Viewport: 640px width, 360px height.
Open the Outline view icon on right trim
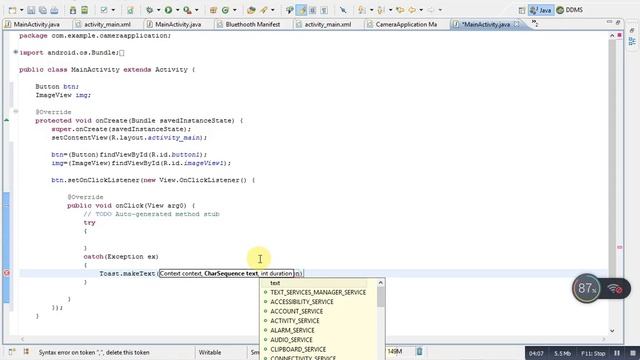click(632, 41)
